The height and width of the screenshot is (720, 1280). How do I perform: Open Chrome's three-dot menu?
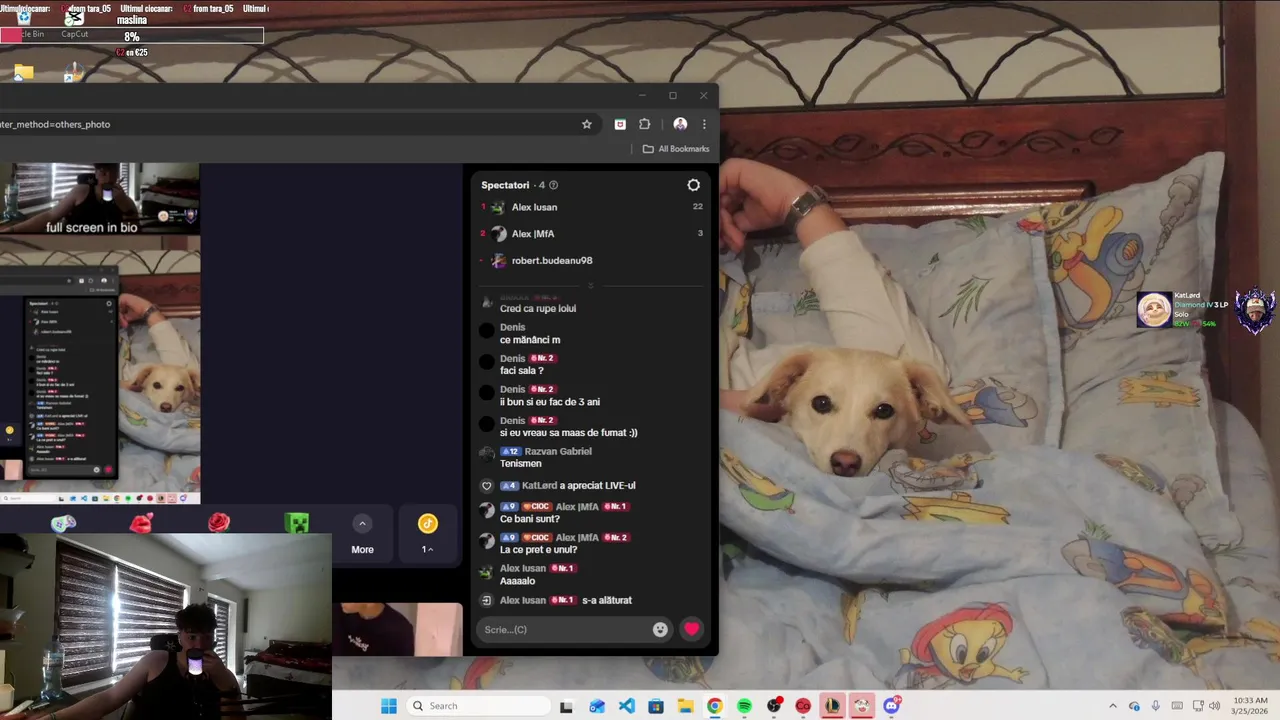(704, 124)
